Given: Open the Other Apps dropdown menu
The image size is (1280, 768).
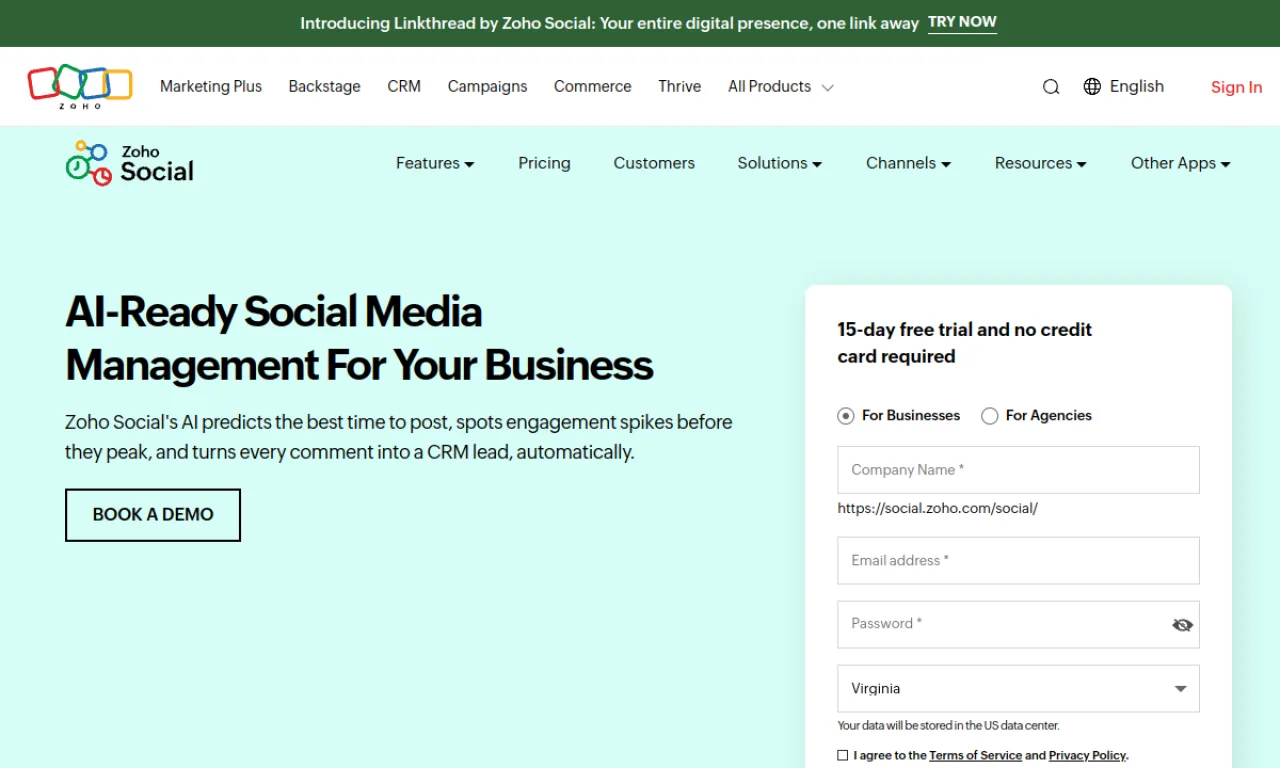Looking at the screenshot, I should coord(1181,163).
